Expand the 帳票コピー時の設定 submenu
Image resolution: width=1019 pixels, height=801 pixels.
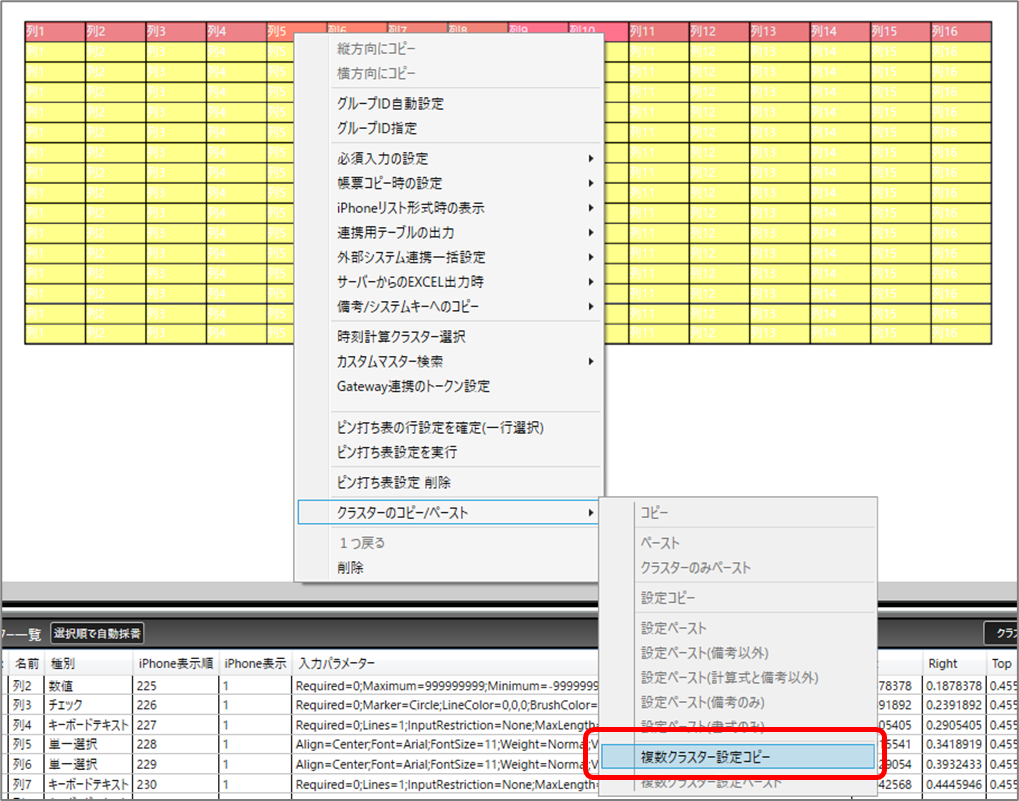[x=389, y=183]
